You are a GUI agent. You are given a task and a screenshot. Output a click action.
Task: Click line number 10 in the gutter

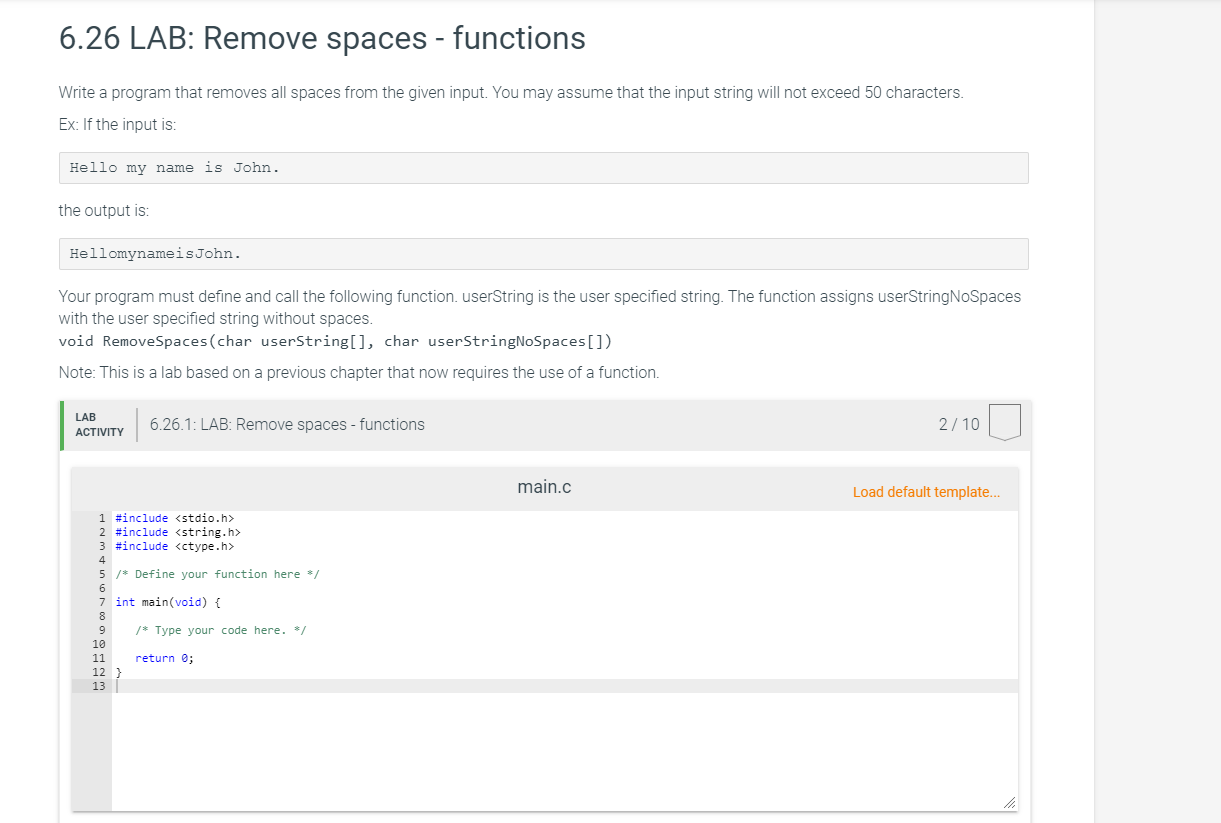point(99,644)
